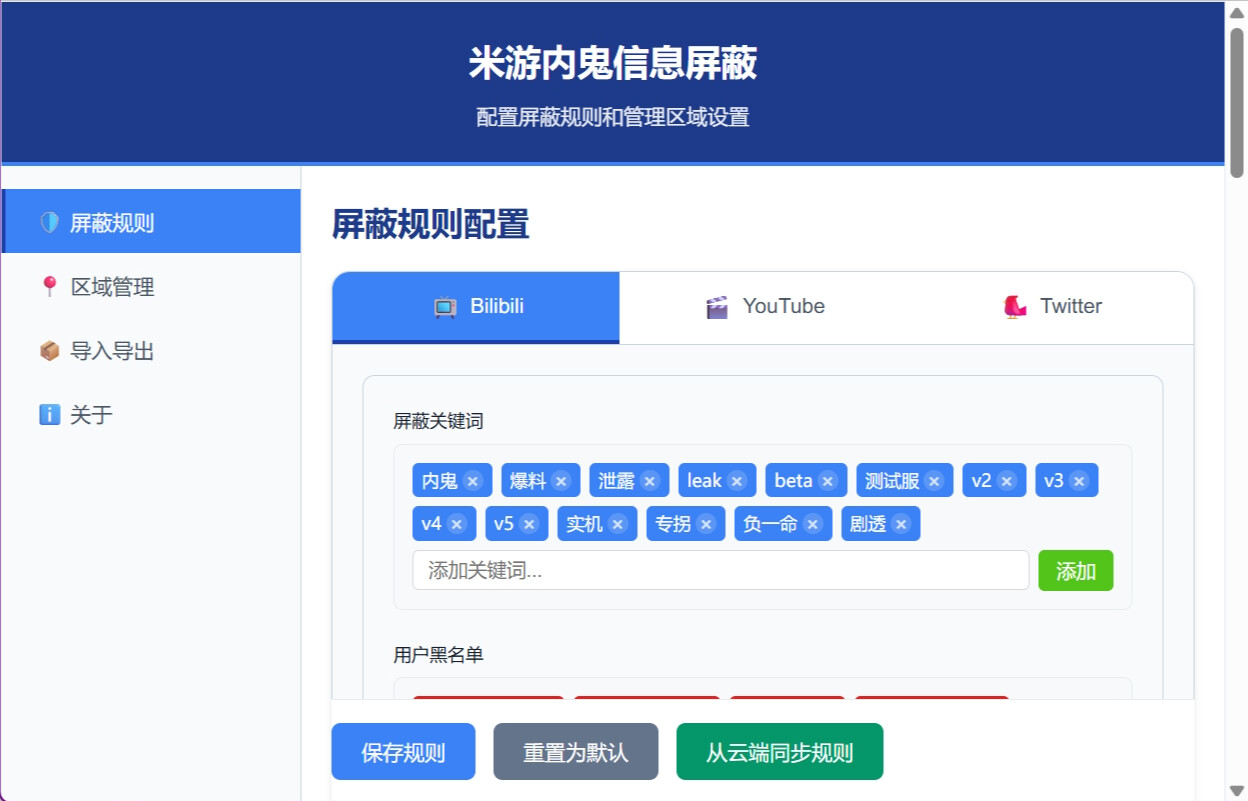This screenshot has height=801, width=1248.
Task: Remove the leak keyword tag
Action: (737, 481)
